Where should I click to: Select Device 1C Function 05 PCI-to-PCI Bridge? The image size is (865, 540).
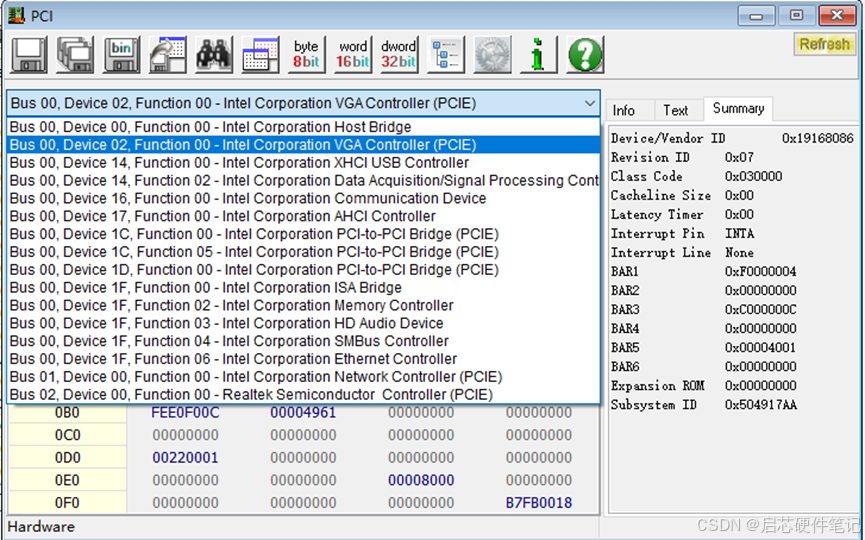(x=303, y=252)
